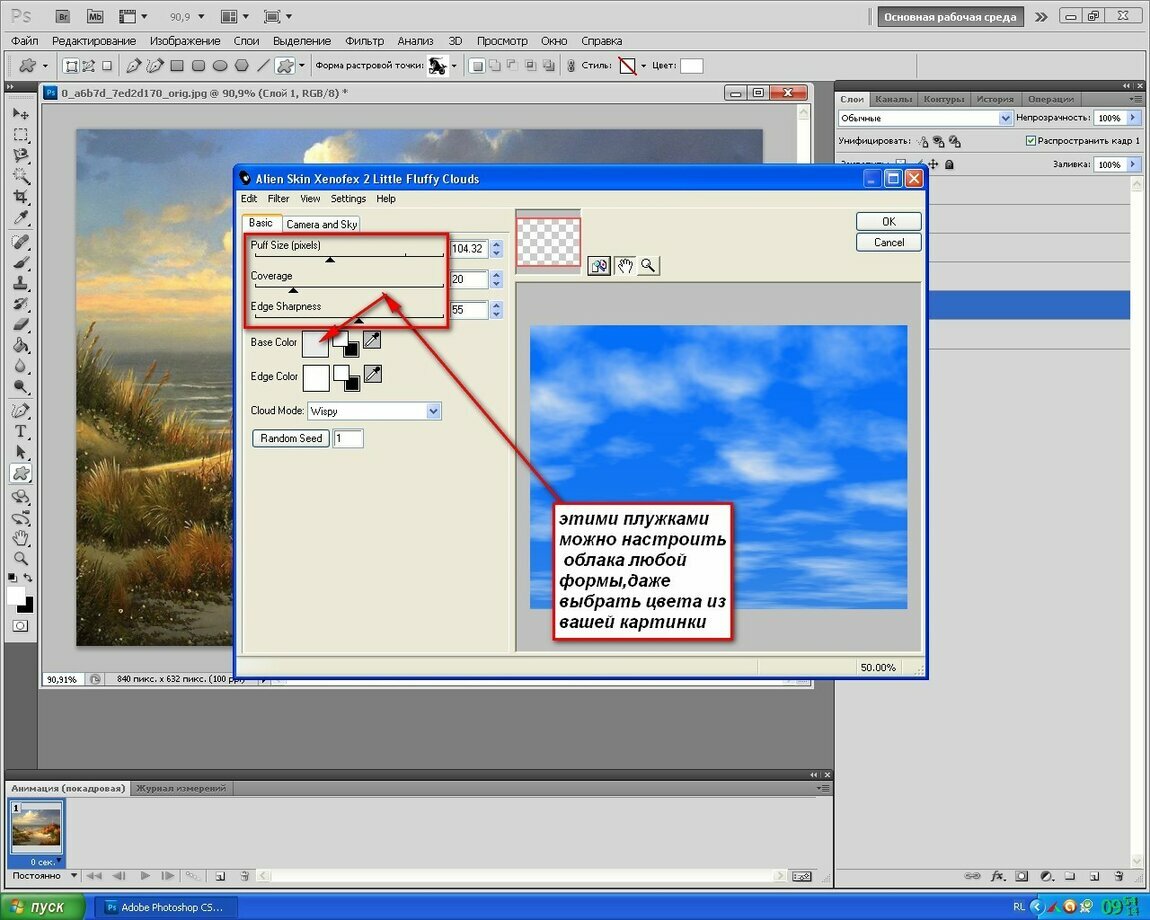Open the Фильтр menu
Screen dimensions: 1150x920
(x=365, y=41)
